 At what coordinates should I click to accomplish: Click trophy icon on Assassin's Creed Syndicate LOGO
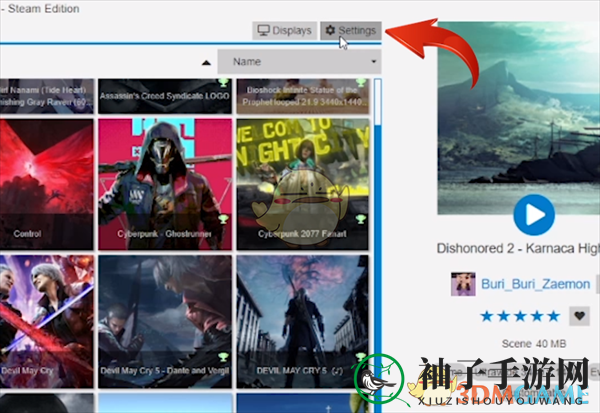click(223, 82)
